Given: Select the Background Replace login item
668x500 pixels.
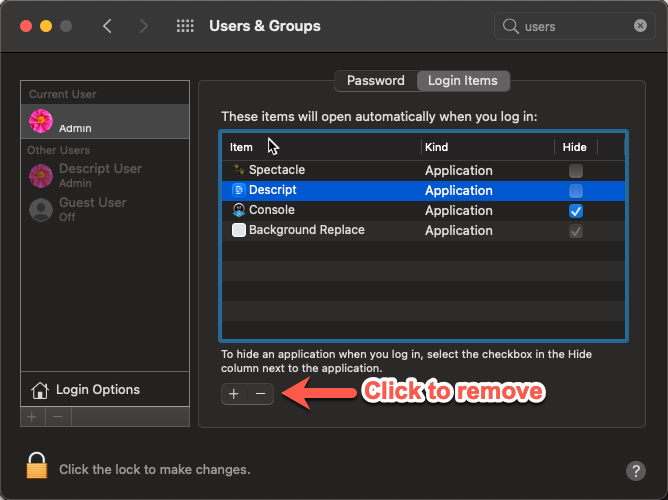Looking at the screenshot, I should pos(423,230).
